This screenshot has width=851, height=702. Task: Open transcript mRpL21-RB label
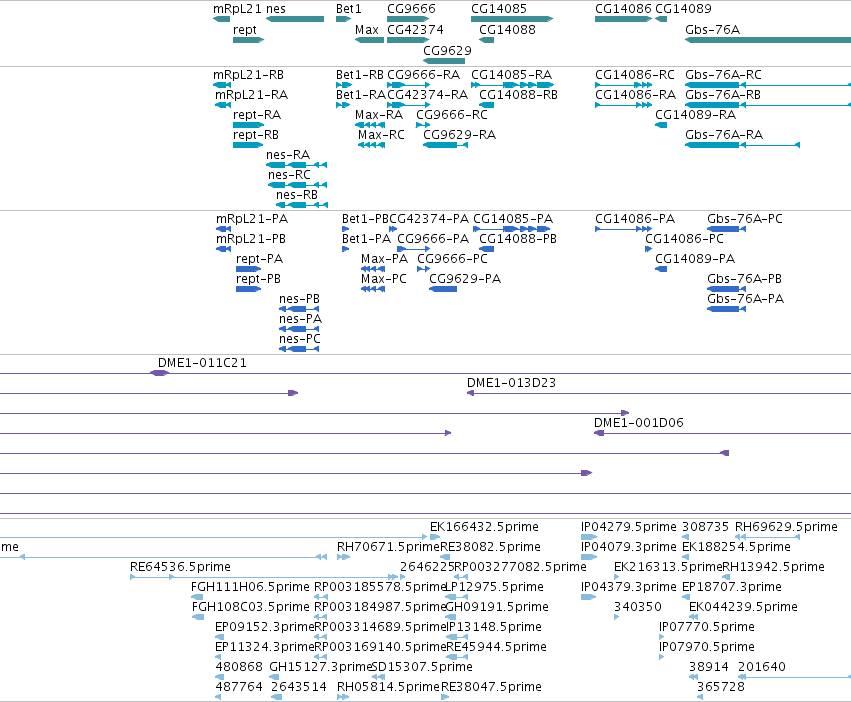pos(249,75)
